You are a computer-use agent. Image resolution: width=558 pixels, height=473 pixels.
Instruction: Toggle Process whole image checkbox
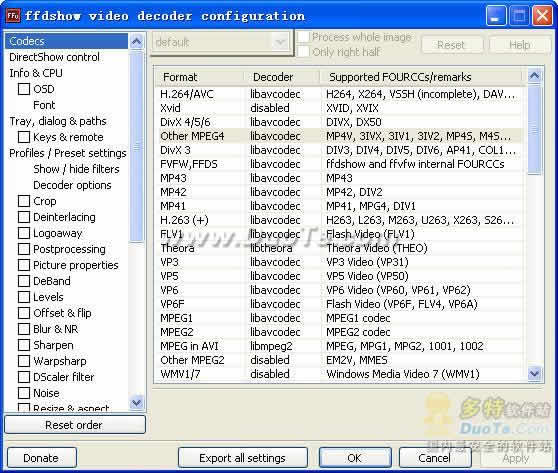coord(303,37)
